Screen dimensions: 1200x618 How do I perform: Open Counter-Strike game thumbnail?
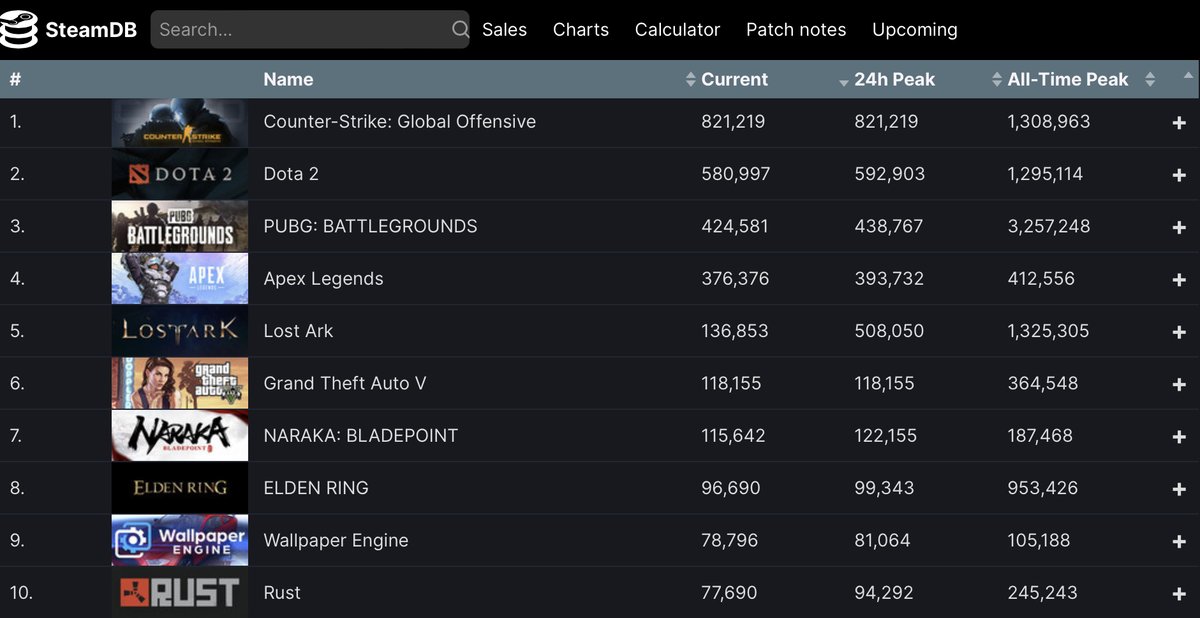pos(180,122)
